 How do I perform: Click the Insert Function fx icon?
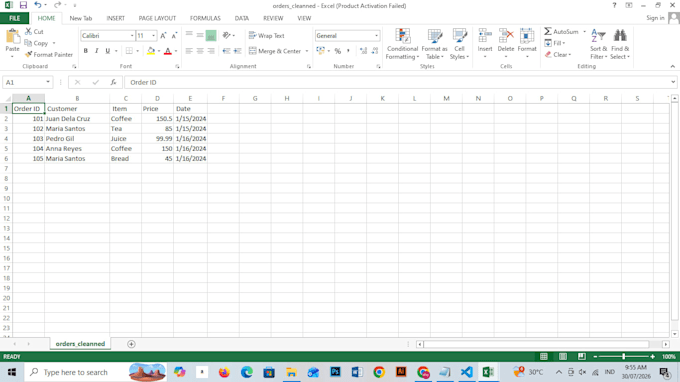pos(113,82)
